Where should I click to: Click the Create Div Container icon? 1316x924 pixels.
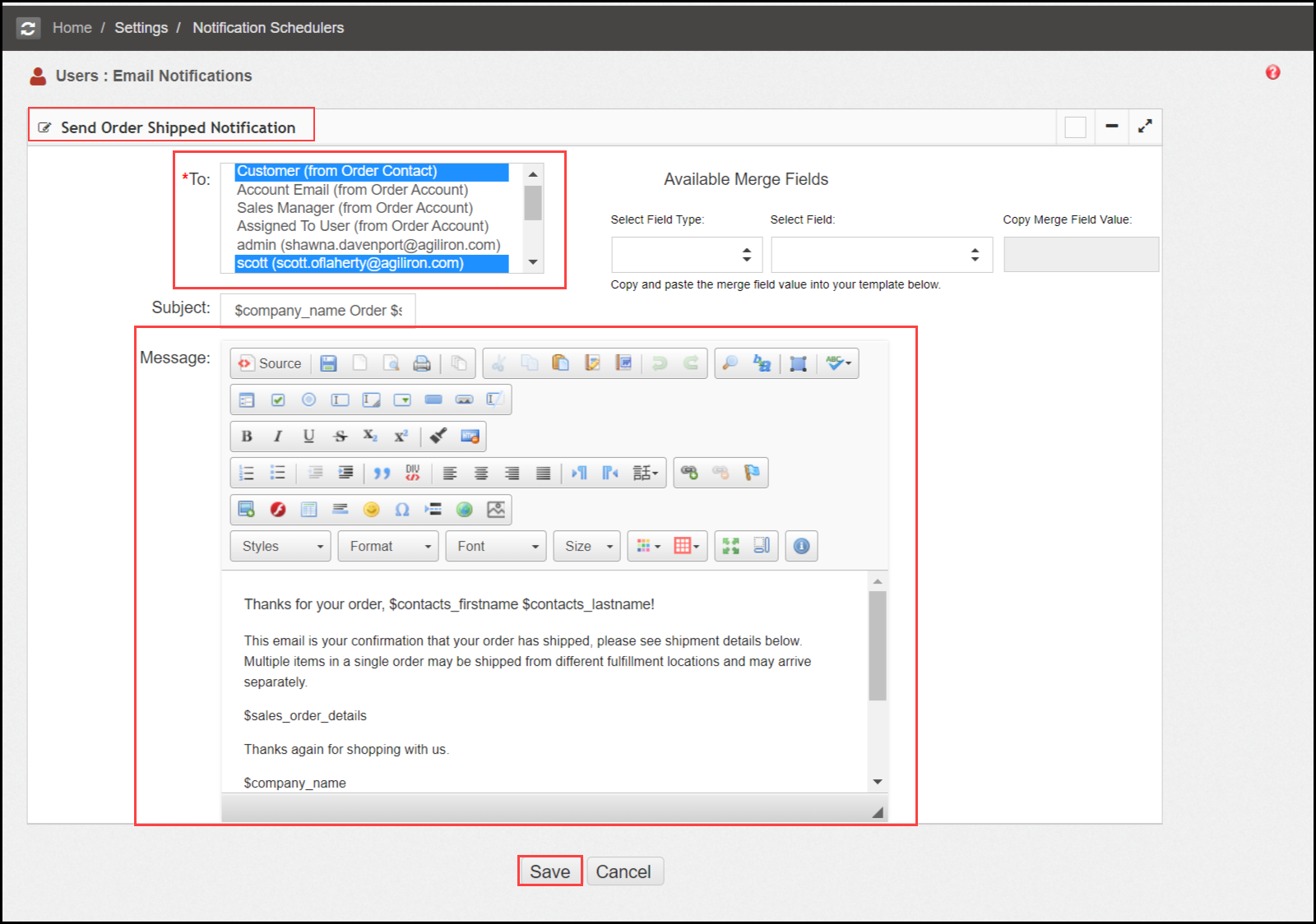[413, 473]
